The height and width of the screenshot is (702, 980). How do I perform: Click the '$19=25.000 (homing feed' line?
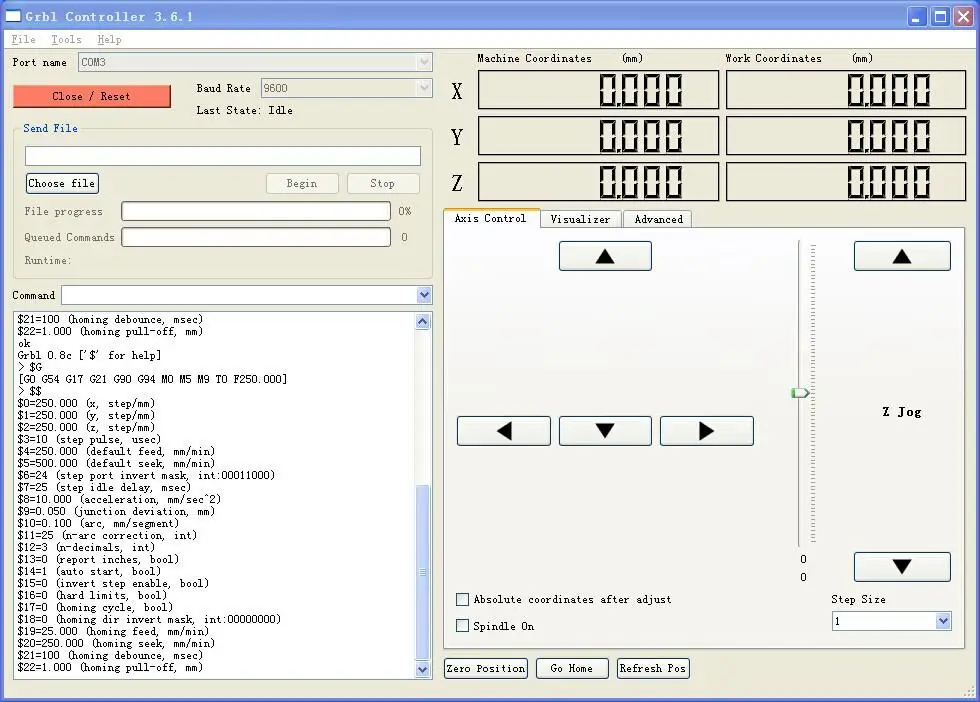tap(113, 631)
